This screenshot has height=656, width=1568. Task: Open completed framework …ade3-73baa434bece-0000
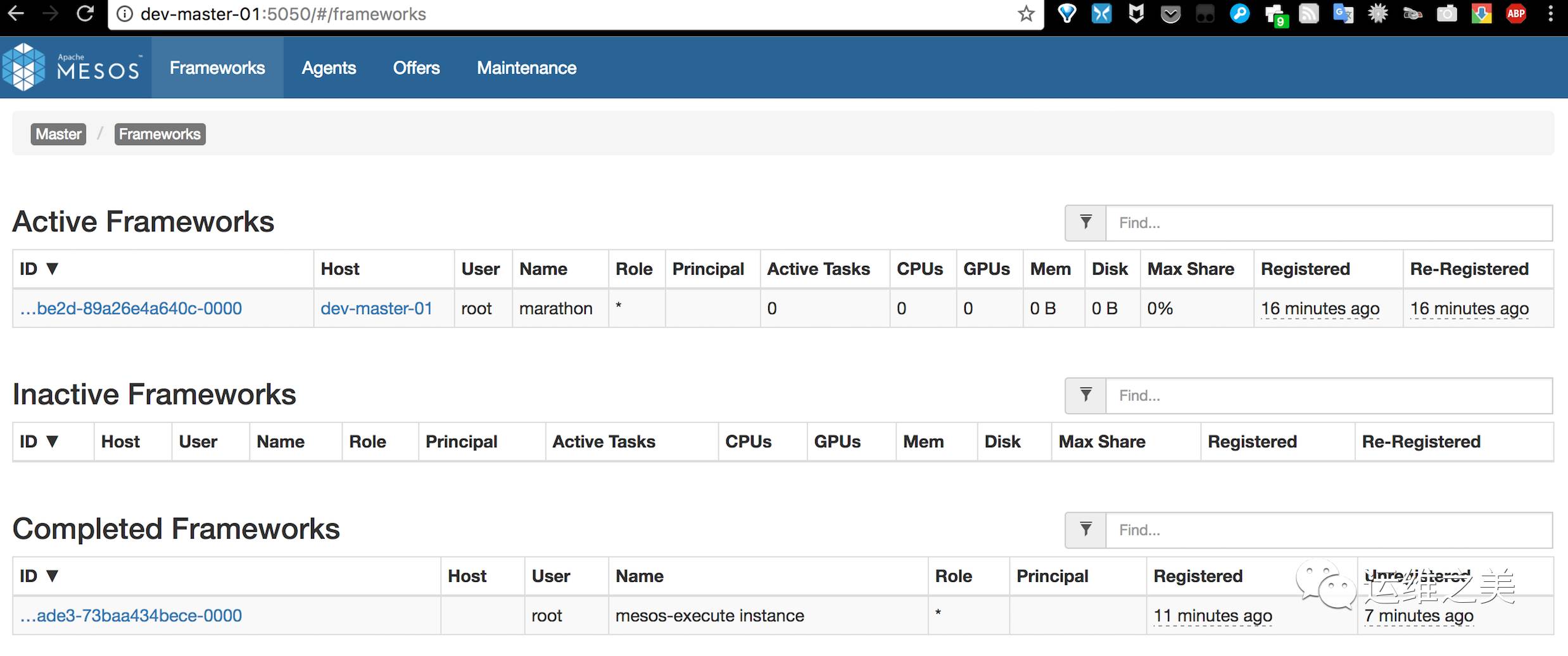coord(131,615)
